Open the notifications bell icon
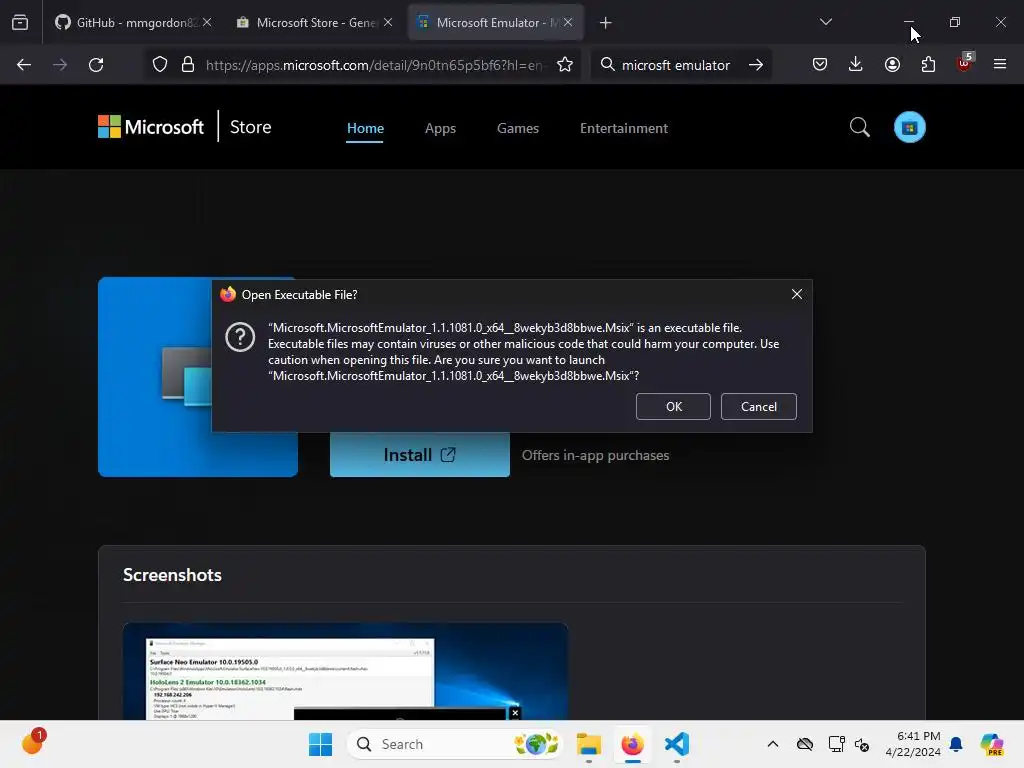 (956, 744)
